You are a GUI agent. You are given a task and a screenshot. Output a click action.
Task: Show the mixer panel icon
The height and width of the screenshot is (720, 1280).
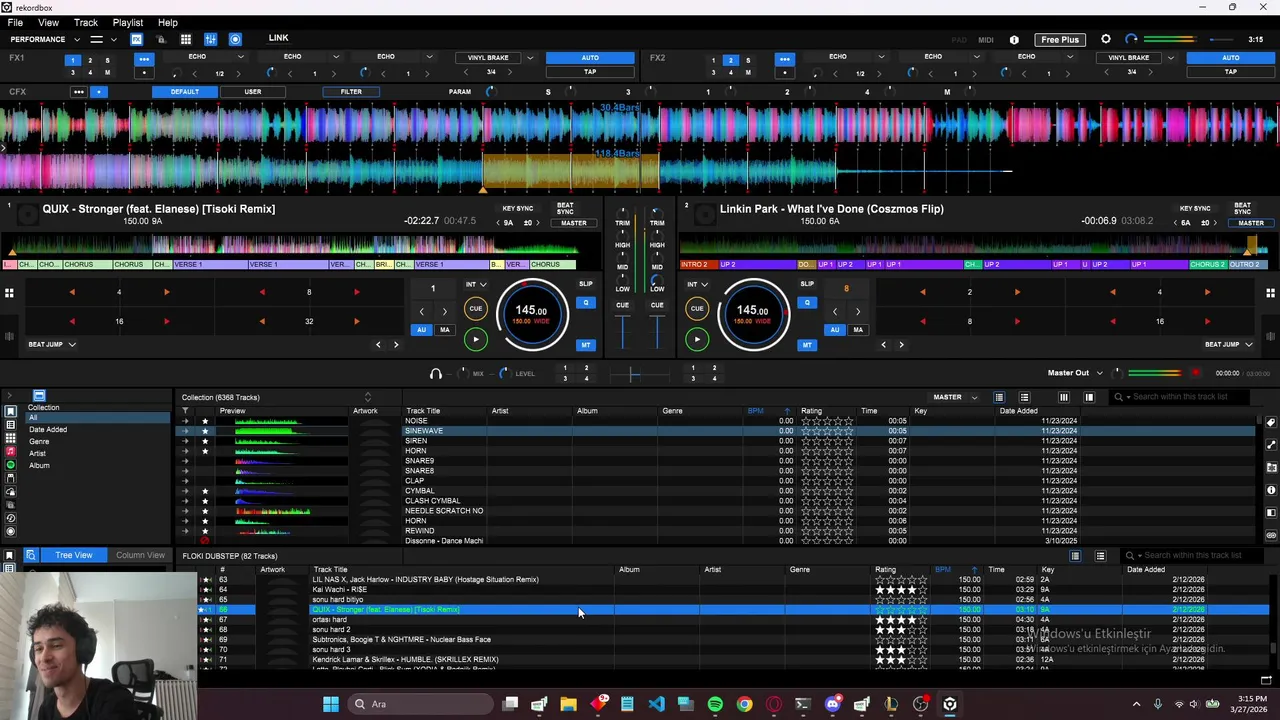coord(210,39)
